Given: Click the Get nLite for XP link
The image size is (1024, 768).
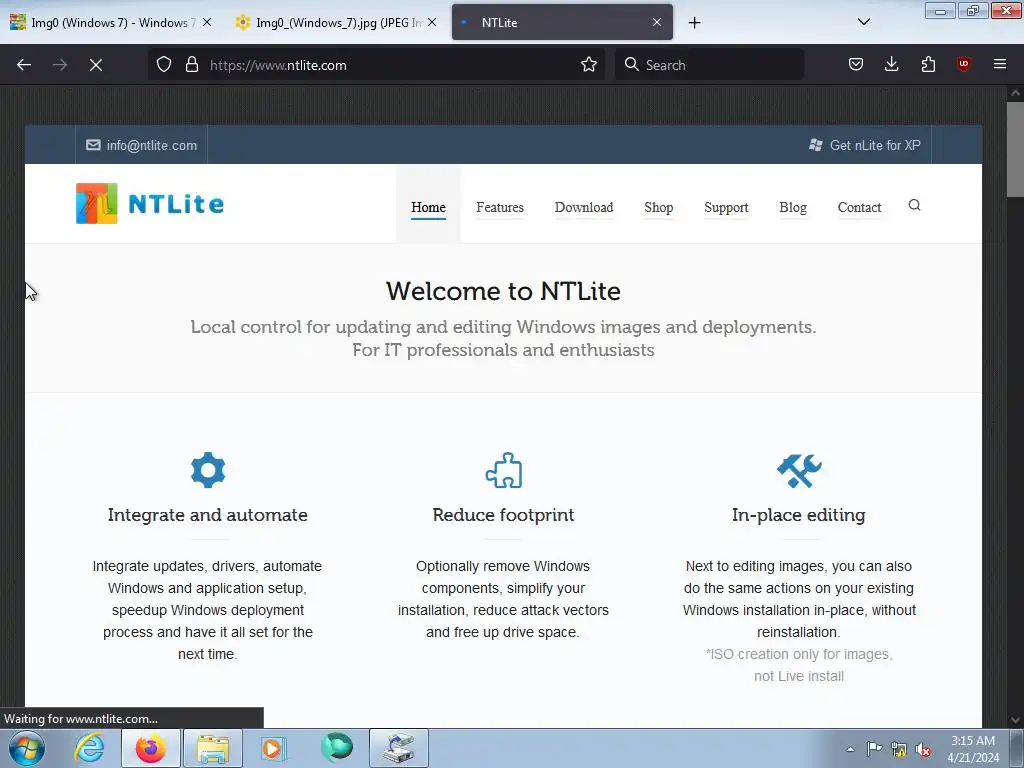Looking at the screenshot, I should coord(865,145).
